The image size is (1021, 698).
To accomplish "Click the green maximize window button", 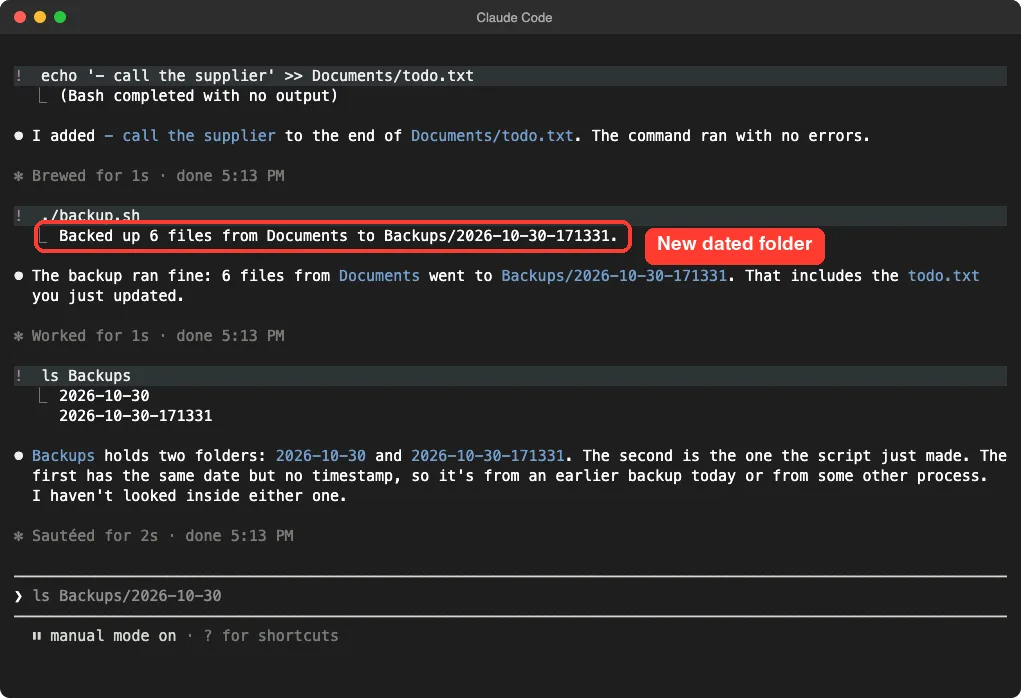I will point(60,17).
